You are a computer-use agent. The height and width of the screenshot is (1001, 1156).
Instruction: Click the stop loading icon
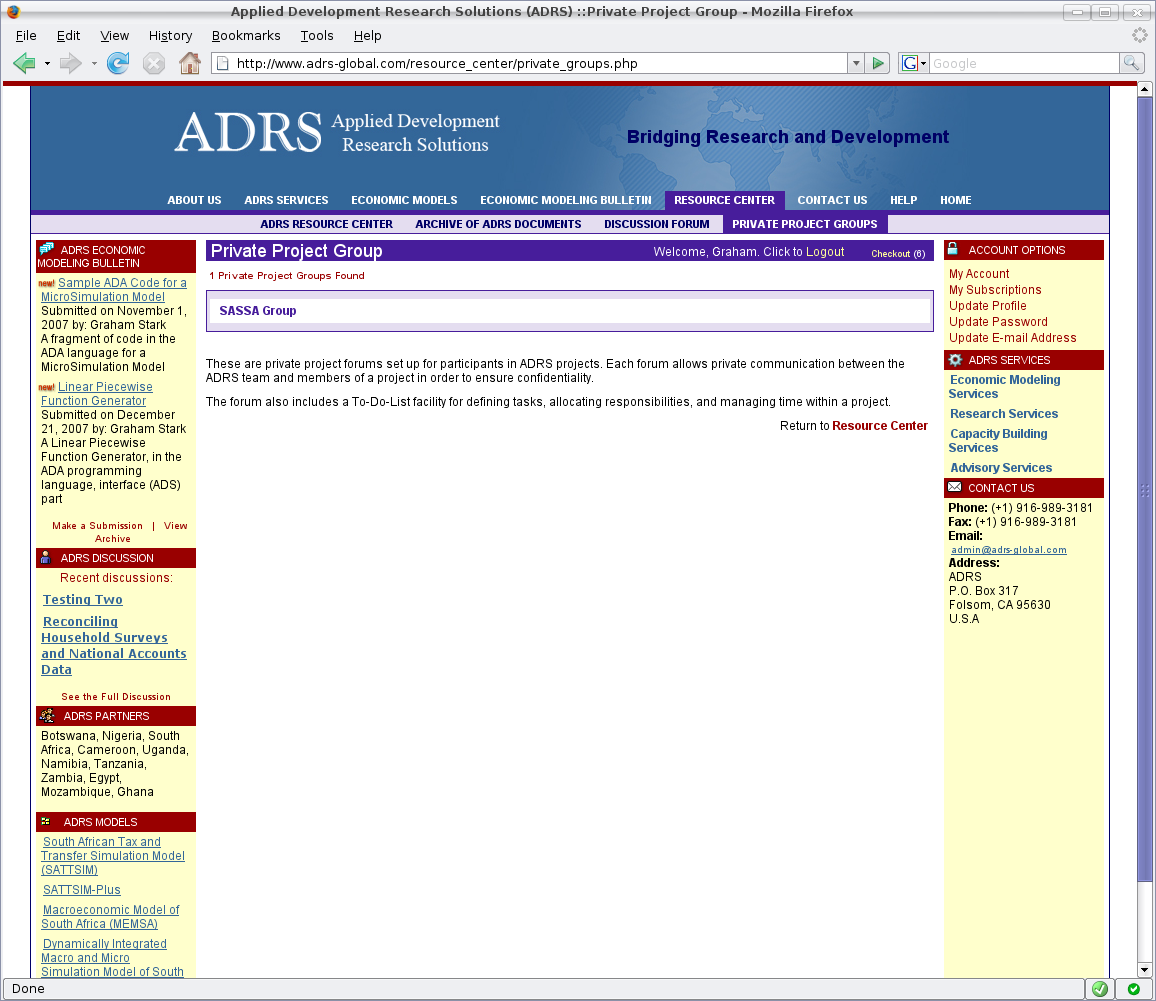pos(153,62)
